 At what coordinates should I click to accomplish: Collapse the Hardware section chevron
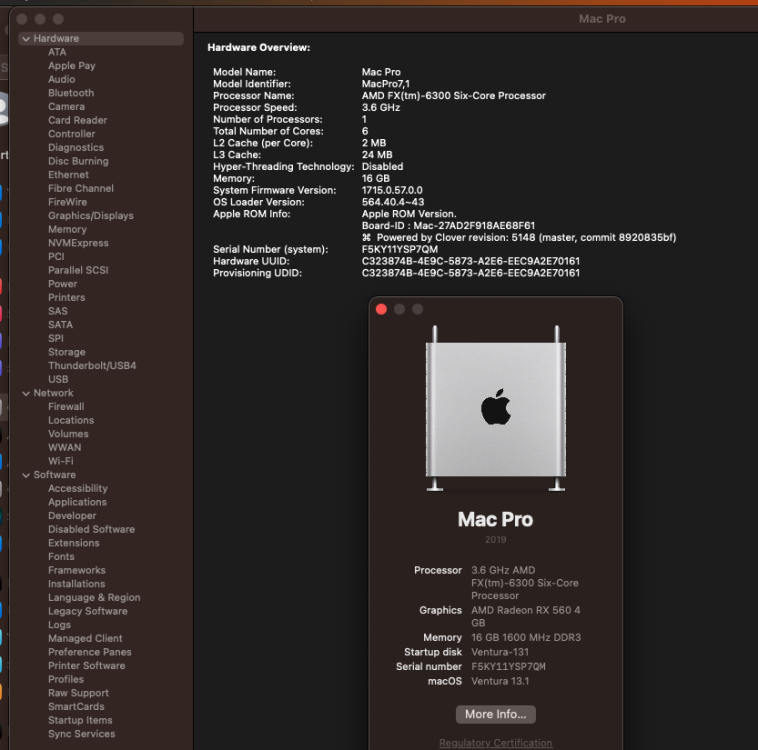click(x=26, y=39)
